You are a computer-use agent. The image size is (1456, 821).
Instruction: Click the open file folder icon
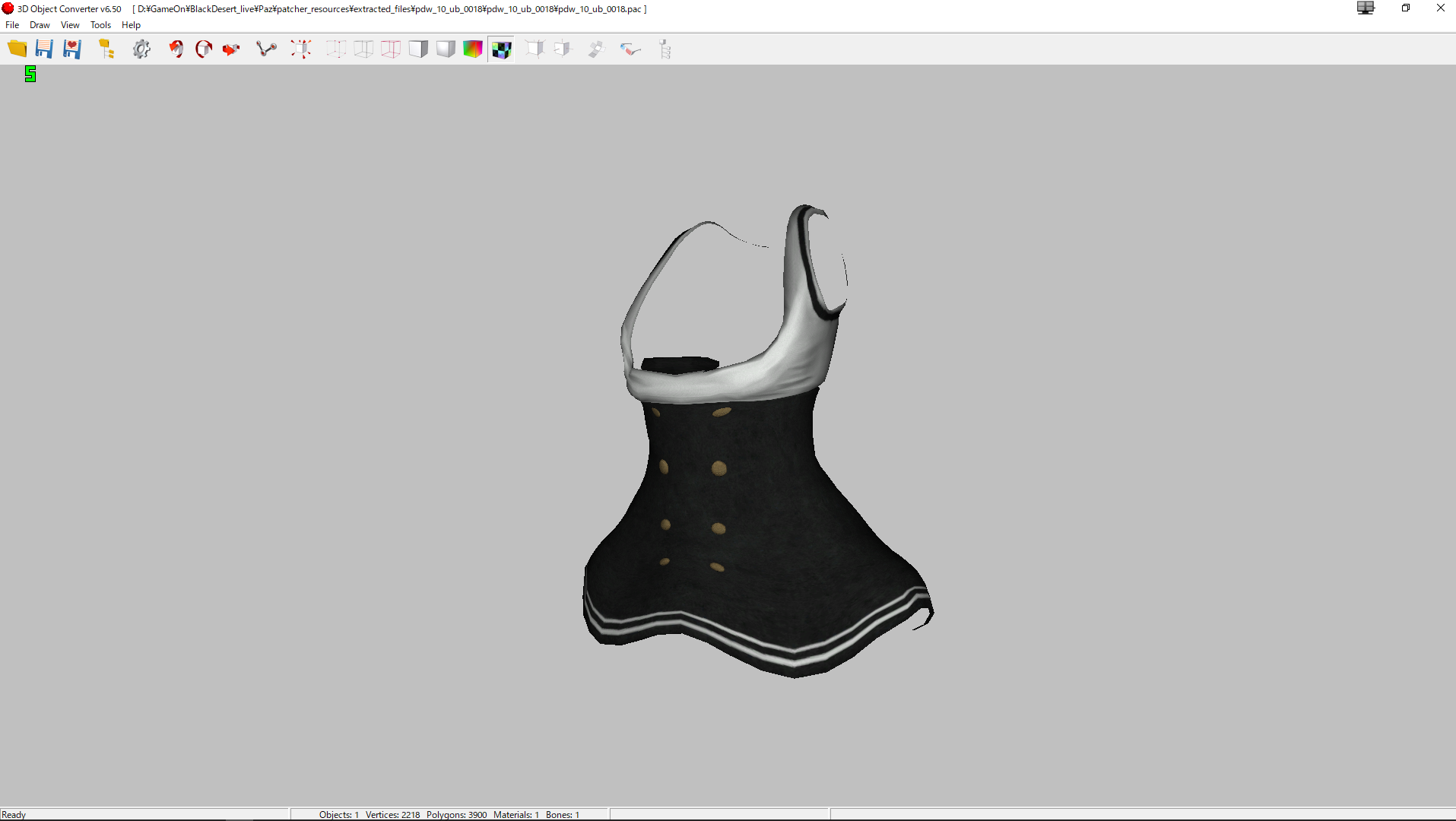[17, 49]
